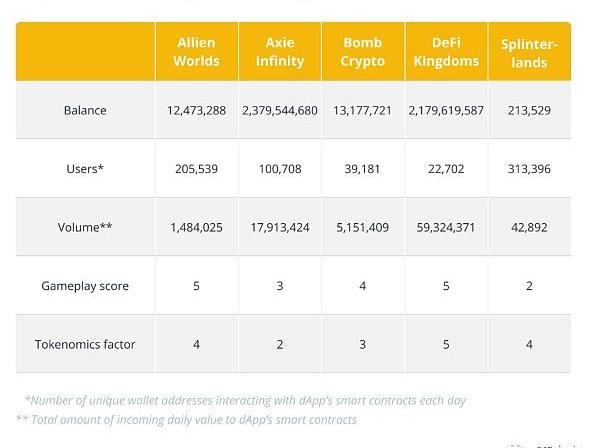
Task: Select the Balance row label
Action: (x=85, y=110)
